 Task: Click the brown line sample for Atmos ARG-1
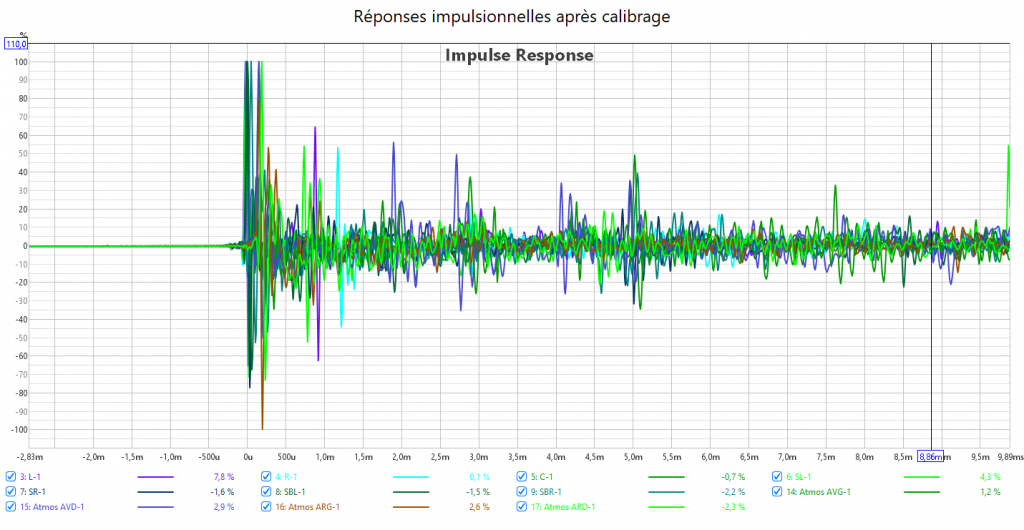pos(411,507)
